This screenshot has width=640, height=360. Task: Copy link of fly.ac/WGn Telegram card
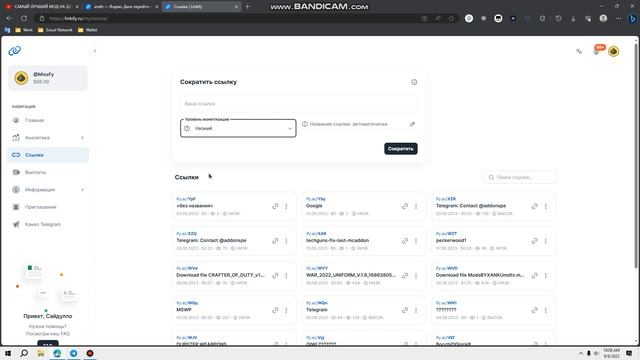(405, 310)
